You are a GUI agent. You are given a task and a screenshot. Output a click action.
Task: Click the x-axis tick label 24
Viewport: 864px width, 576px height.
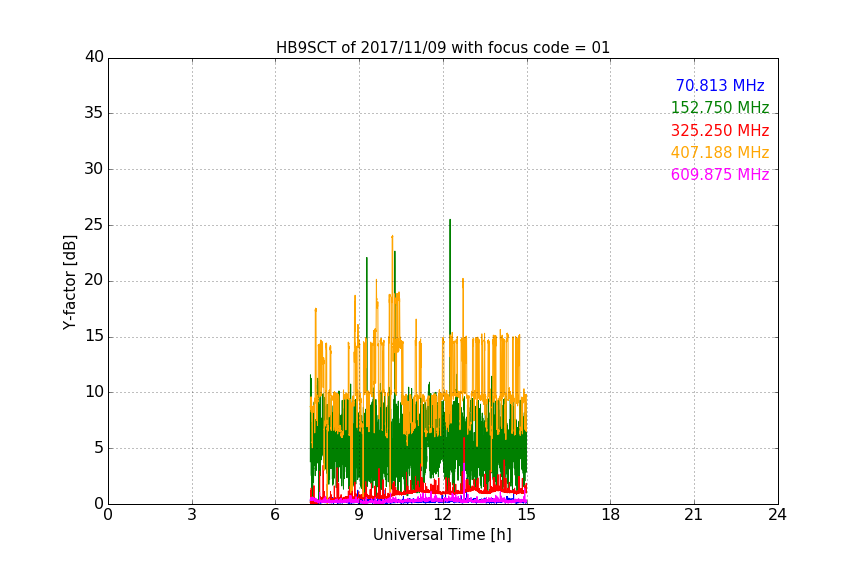pos(778,515)
